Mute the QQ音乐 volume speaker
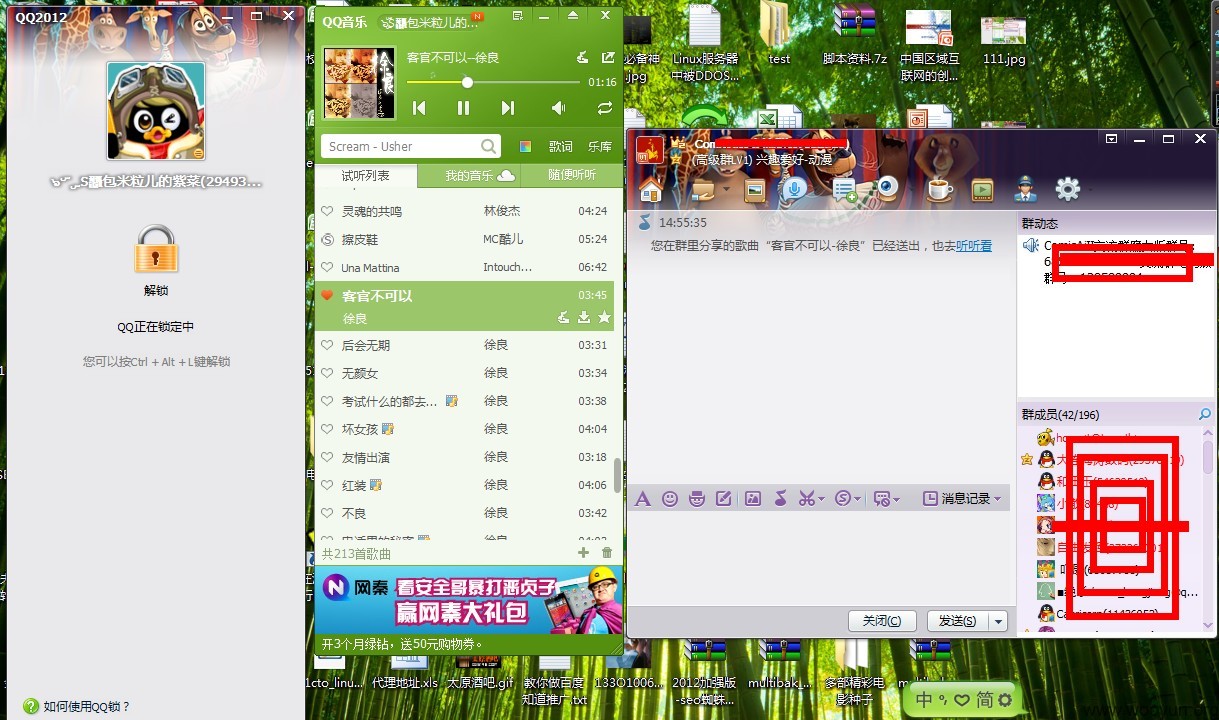This screenshot has width=1219, height=720. [559, 107]
